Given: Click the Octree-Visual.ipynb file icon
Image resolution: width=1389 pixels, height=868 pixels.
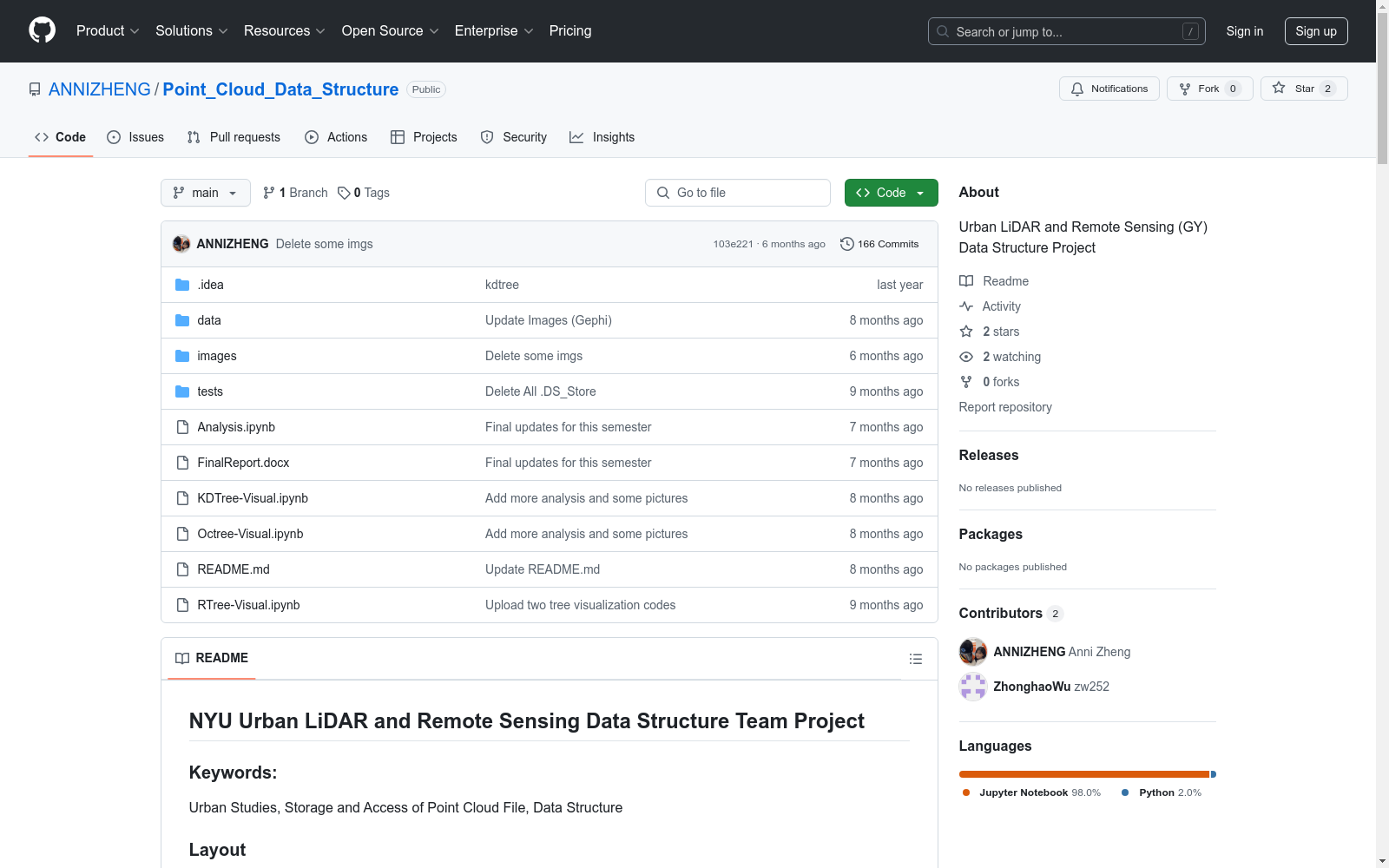Looking at the screenshot, I should pos(182,534).
